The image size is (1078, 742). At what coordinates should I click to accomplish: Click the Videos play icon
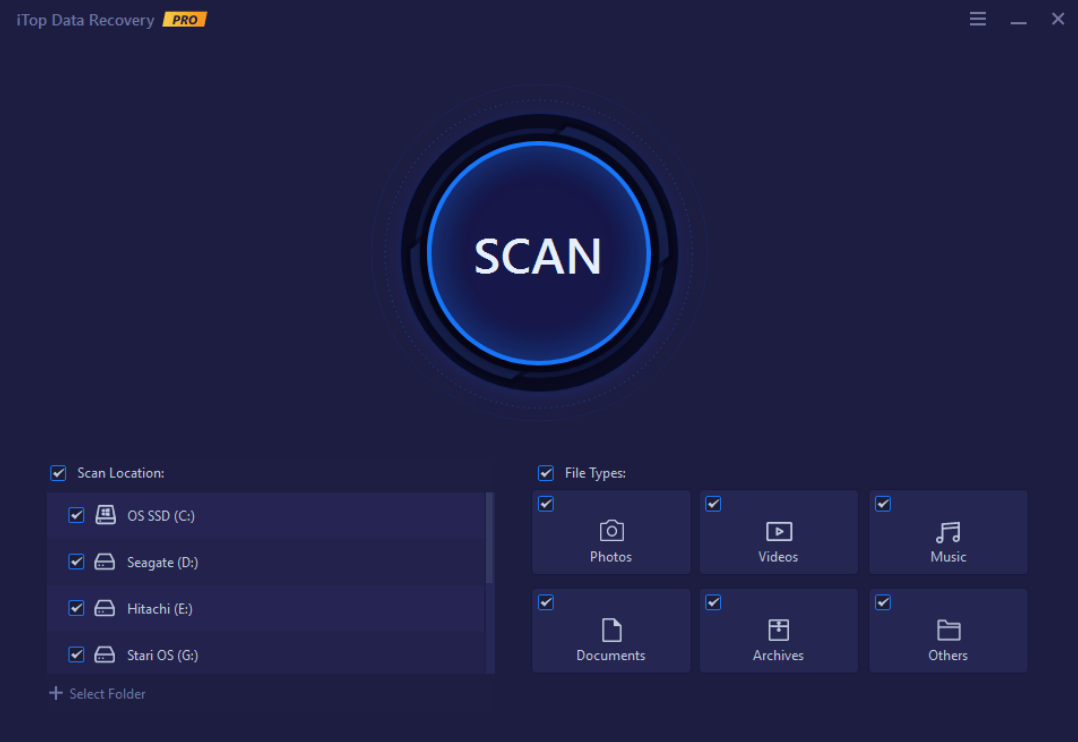click(779, 532)
